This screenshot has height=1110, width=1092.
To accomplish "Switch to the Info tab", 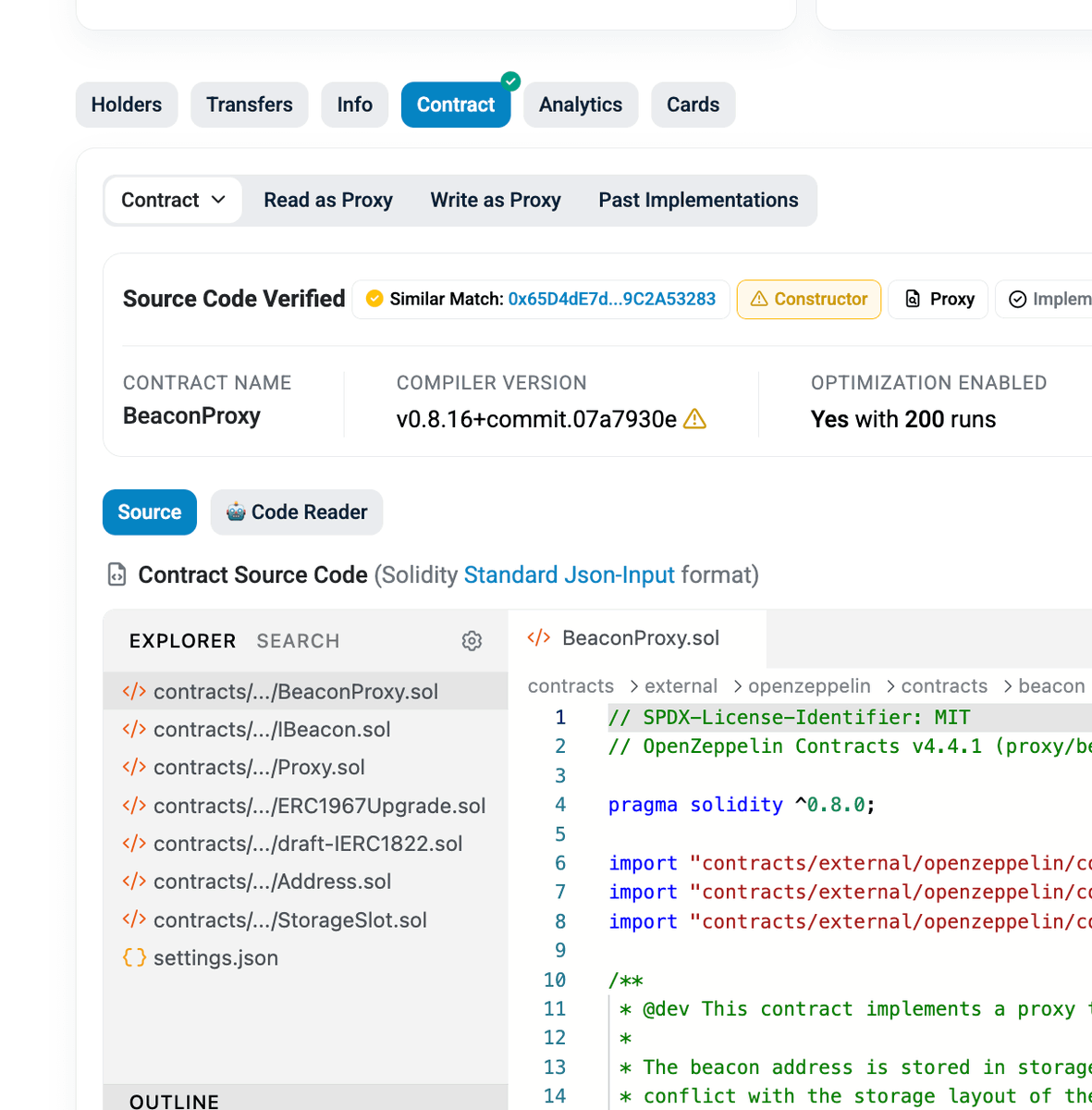I will coord(355,105).
